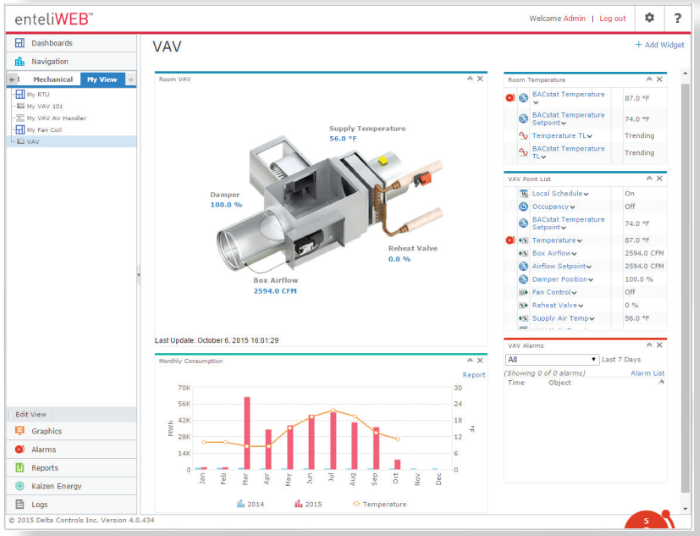Select My RTU in the tree
Viewport: 700px width, 536px height.
pos(38,94)
